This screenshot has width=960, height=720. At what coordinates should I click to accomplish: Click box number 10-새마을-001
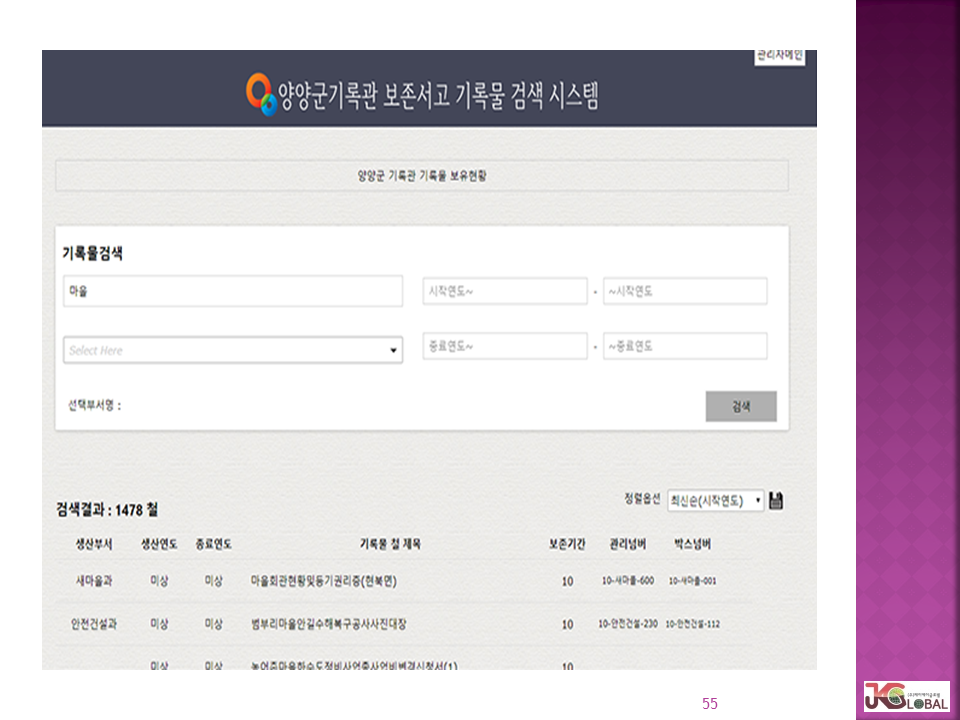point(692,581)
